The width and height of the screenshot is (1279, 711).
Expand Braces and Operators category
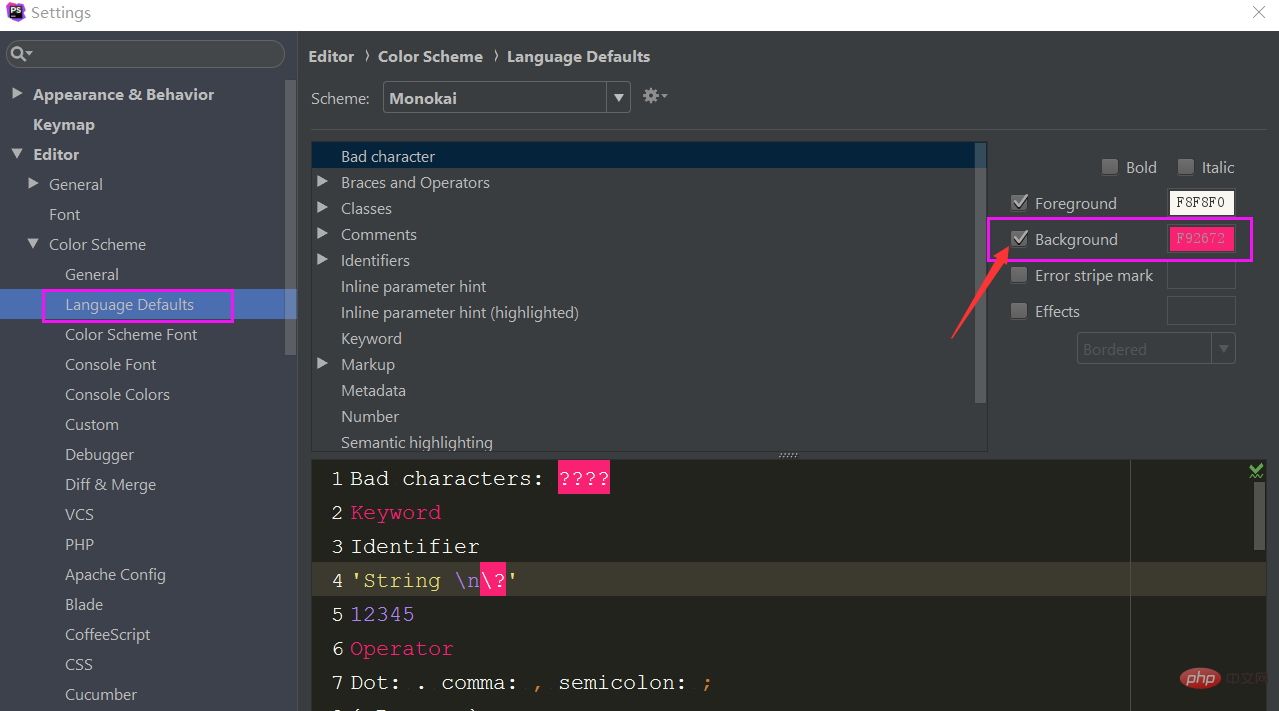pyautogui.click(x=323, y=182)
